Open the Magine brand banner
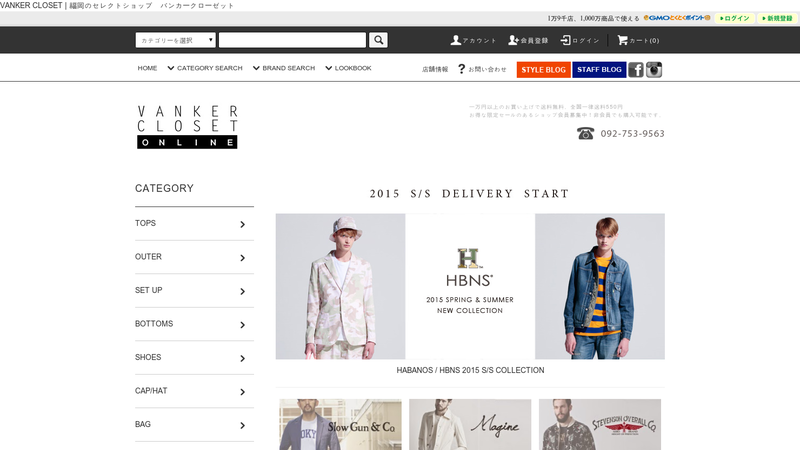The image size is (800, 450). point(470,424)
